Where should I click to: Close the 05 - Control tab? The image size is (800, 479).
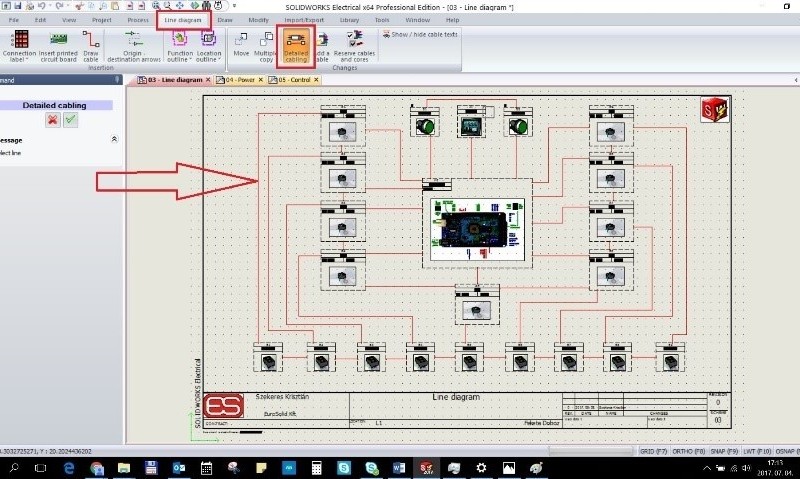(316, 80)
